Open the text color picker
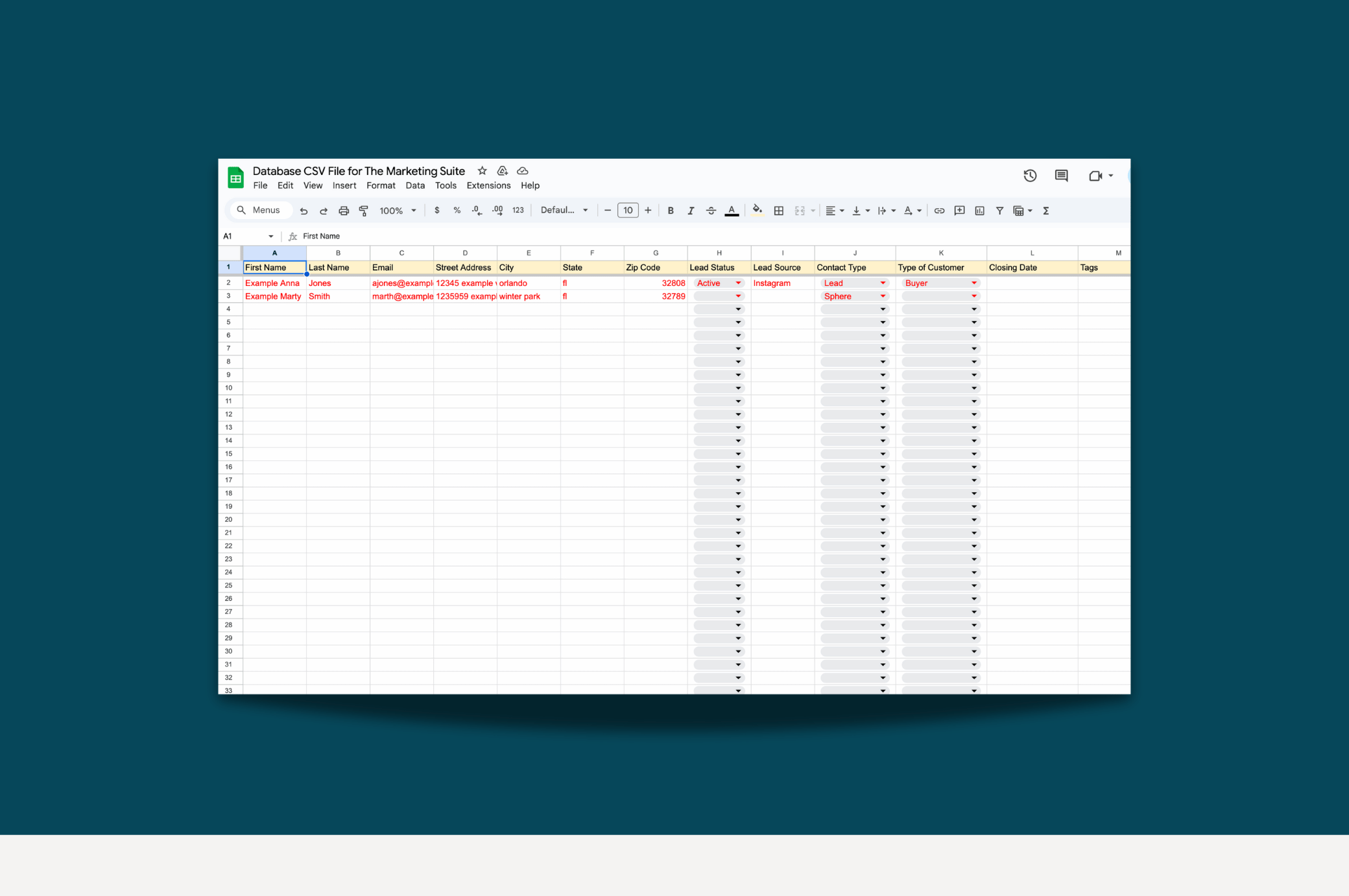 pyautogui.click(x=732, y=211)
